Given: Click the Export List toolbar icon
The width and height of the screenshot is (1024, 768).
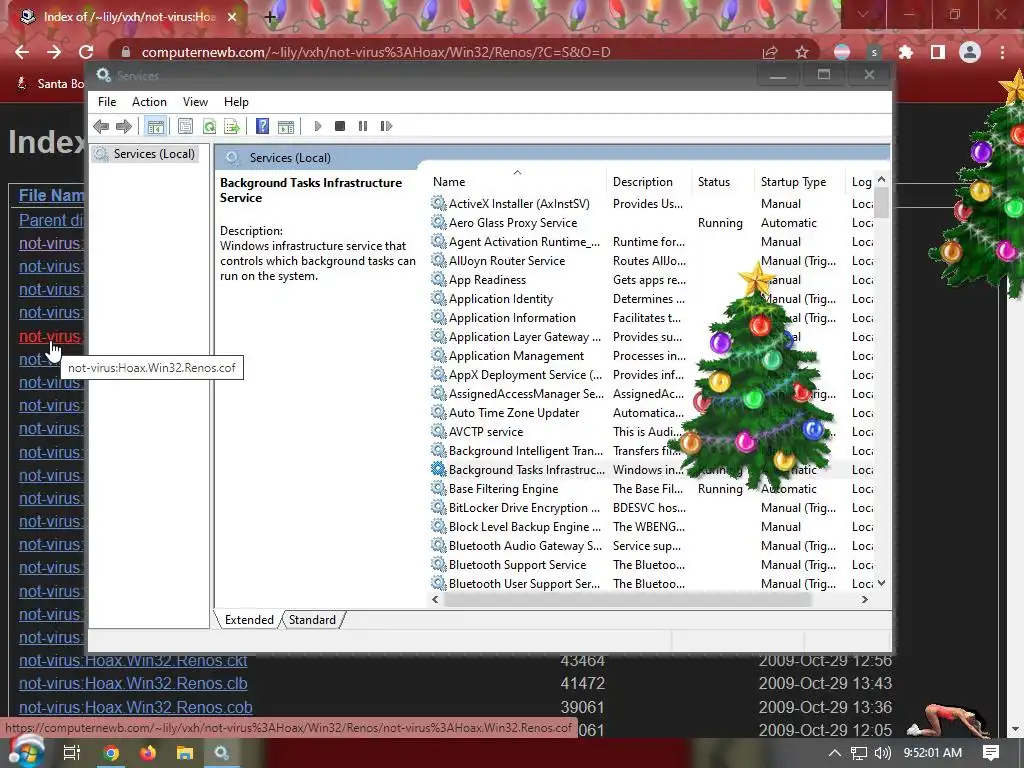Looking at the screenshot, I should point(232,126).
